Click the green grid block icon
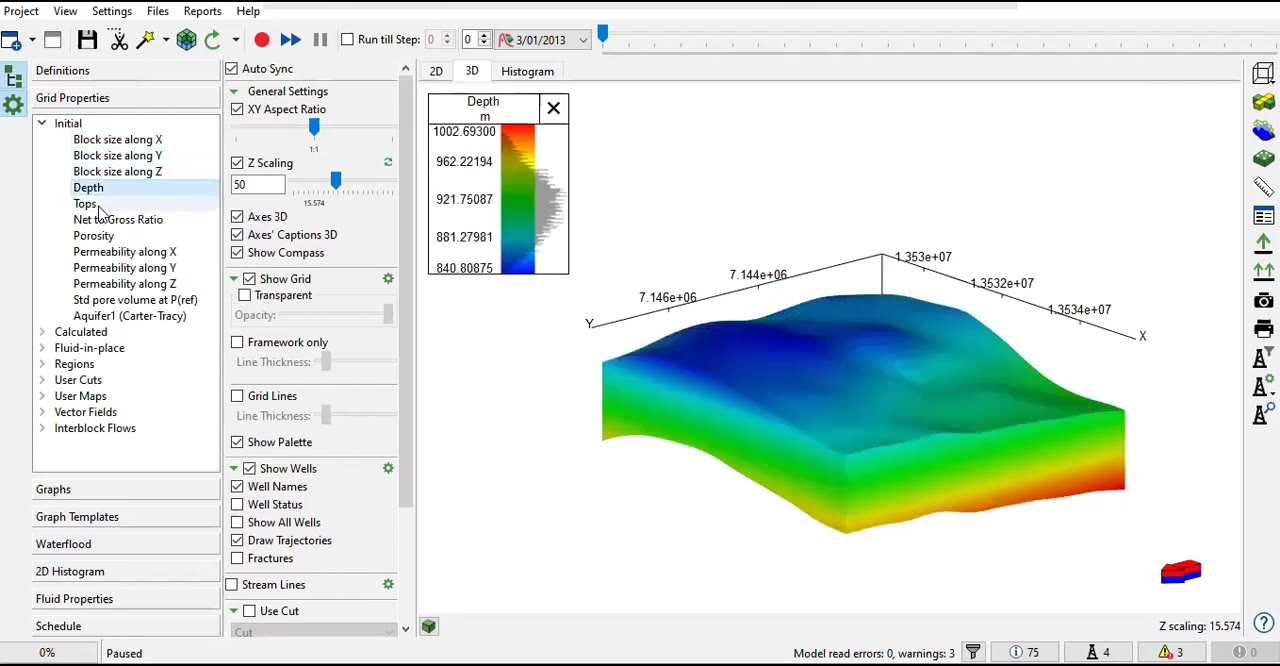 (1263, 158)
